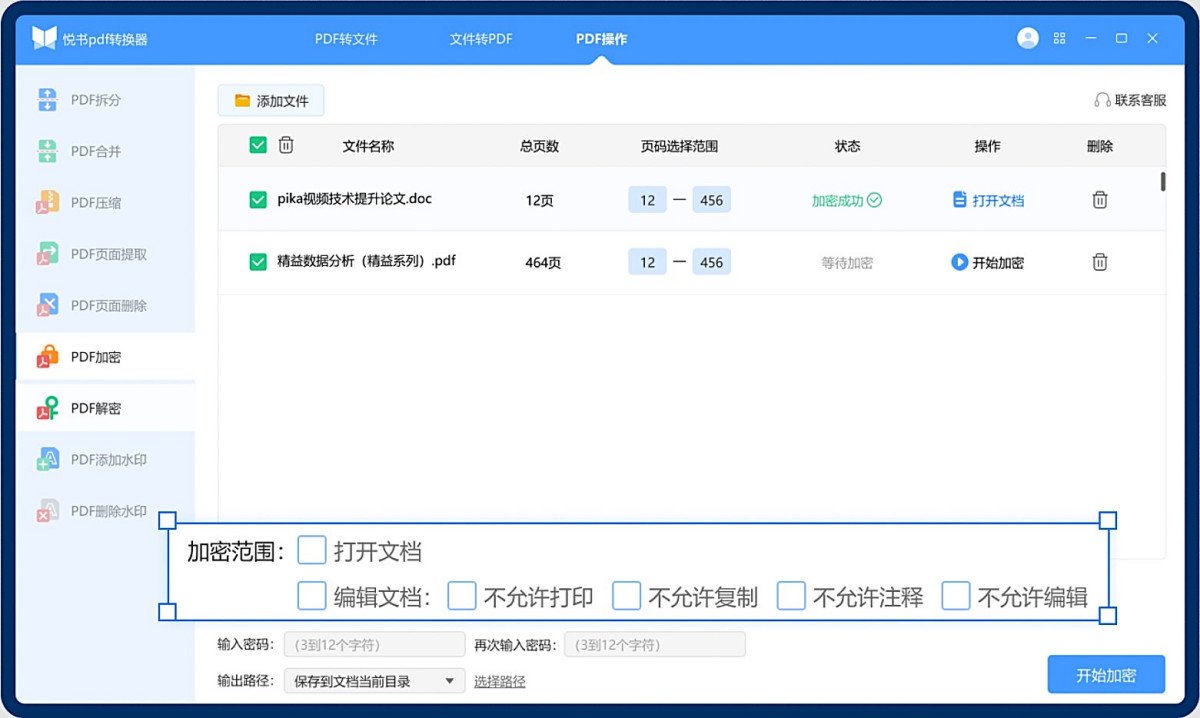Check the 不允许打印 option
Viewport: 1200px width, 718px height.
462,596
